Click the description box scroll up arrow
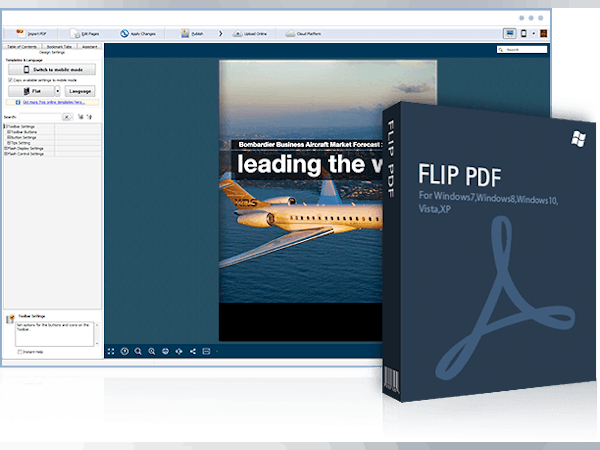The image size is (600, 450). point(96,325)
